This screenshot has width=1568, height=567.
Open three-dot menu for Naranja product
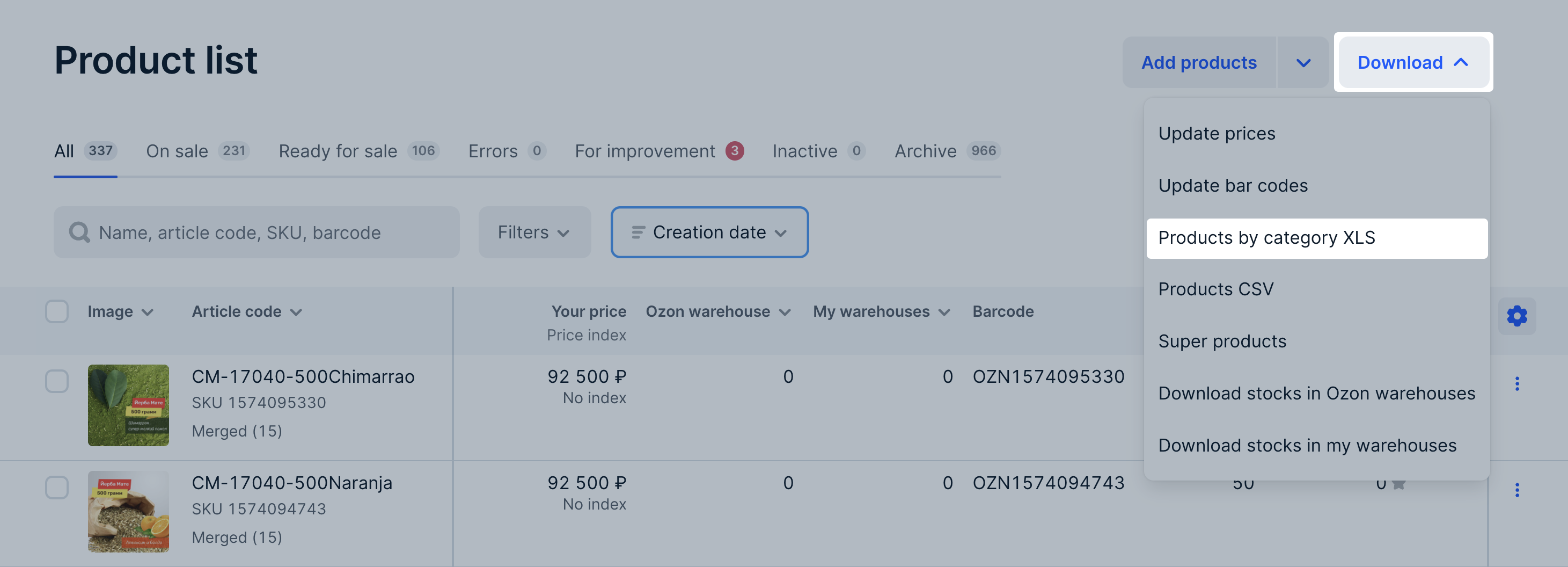1517,490
